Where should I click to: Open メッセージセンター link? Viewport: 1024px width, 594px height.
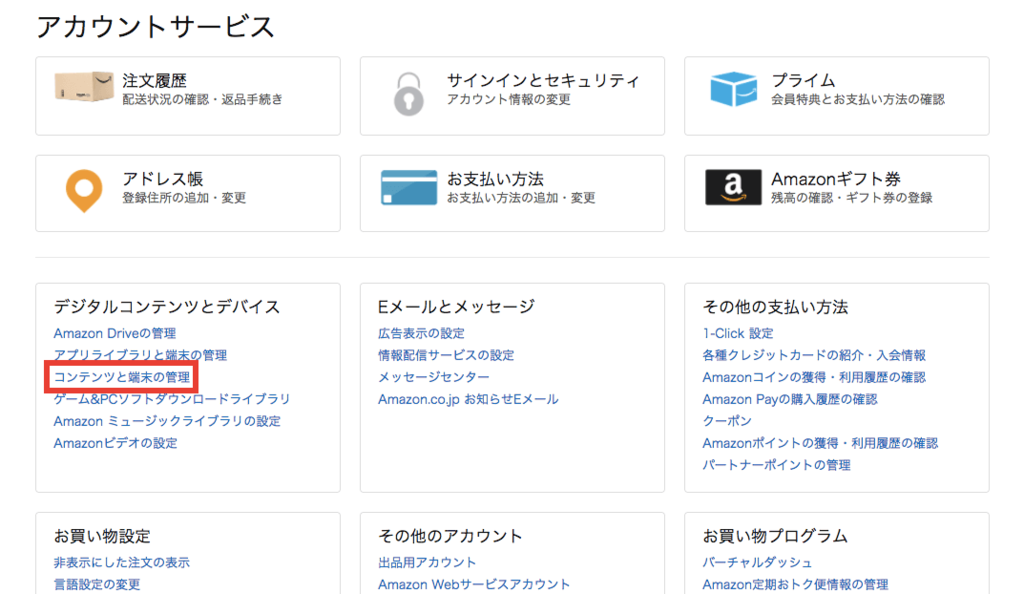[434, 377]
